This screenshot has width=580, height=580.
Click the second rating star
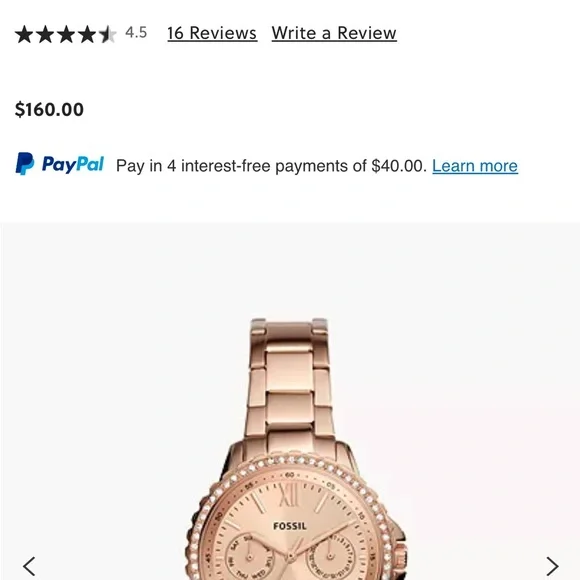tap(45, 34)
